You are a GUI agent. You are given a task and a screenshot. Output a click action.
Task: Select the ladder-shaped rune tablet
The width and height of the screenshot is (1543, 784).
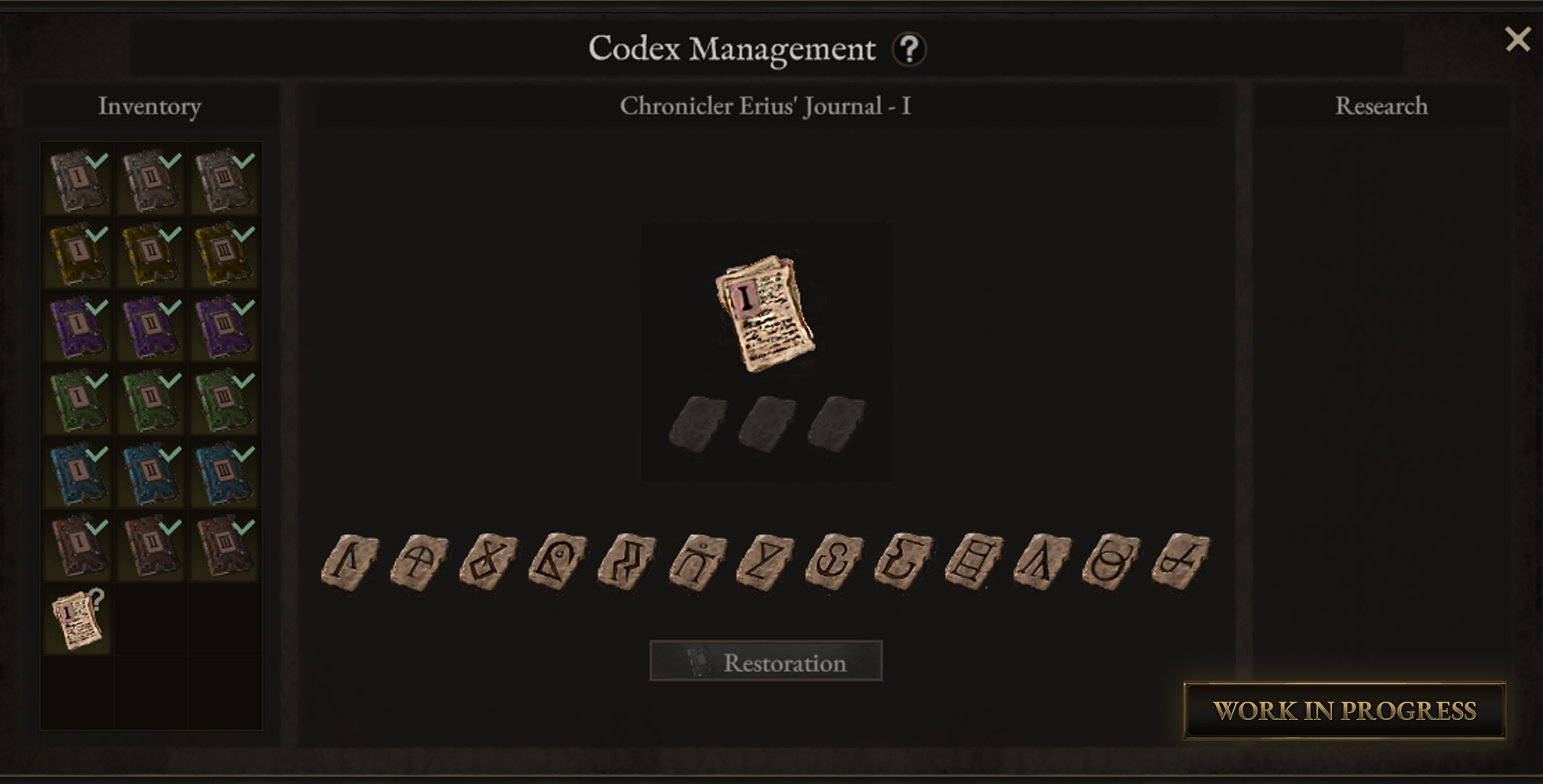coord(973,561)
